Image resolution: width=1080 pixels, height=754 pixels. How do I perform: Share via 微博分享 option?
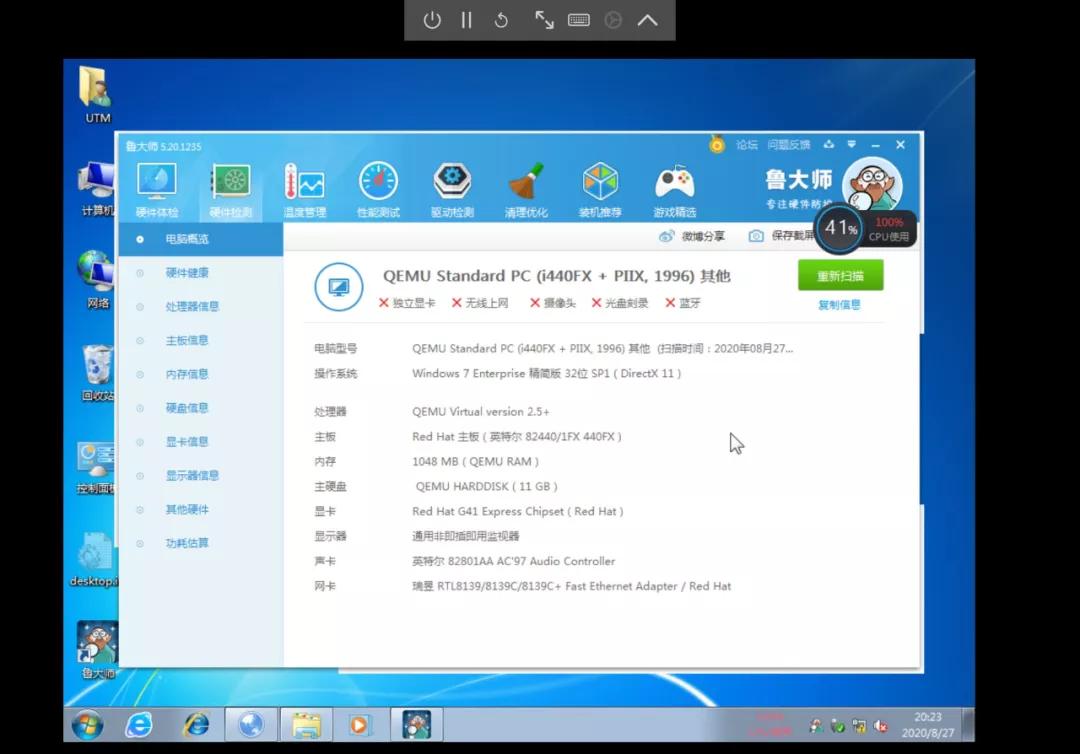point(699,236)
